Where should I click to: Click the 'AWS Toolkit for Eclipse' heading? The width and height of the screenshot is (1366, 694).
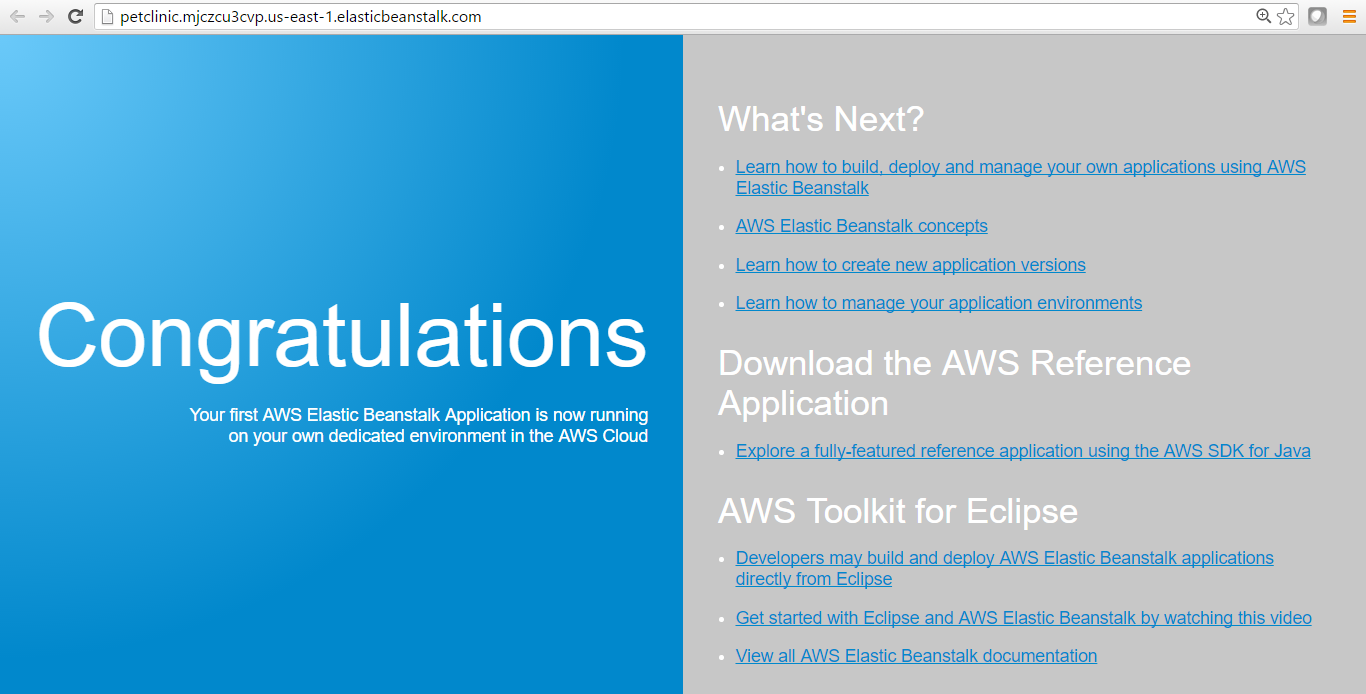click(898, 511)
